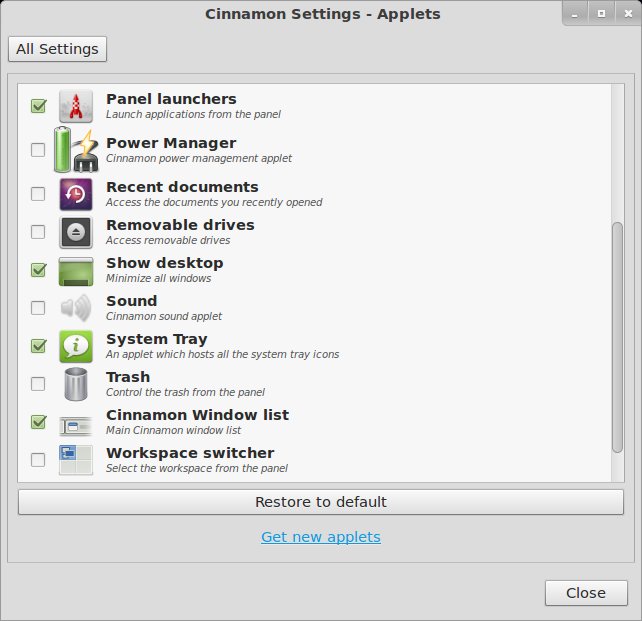Screen dimensions: 642x621
Task: Select the "Sound" title text
Action: (131, 301)
